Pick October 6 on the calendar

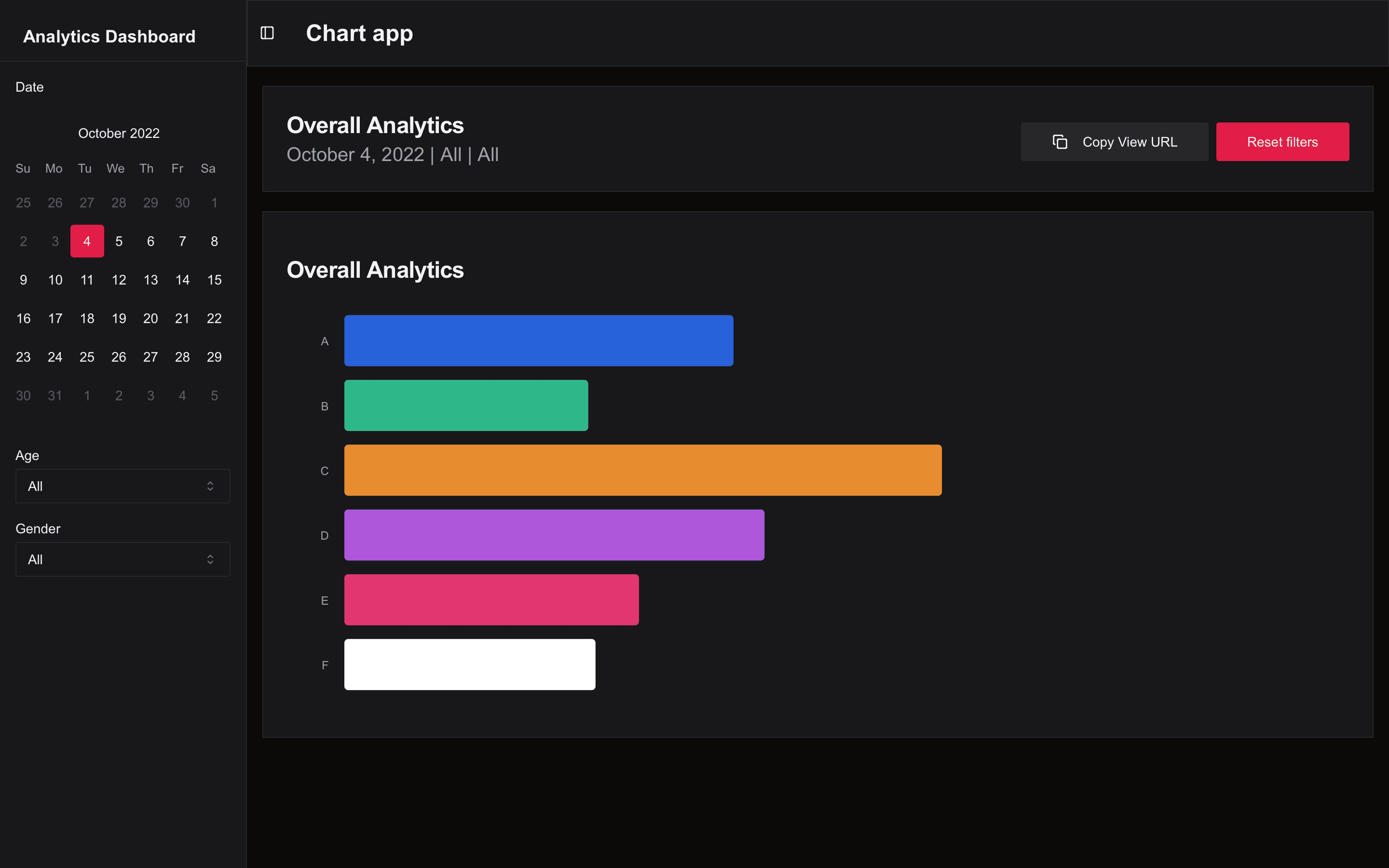pos(150,241)
